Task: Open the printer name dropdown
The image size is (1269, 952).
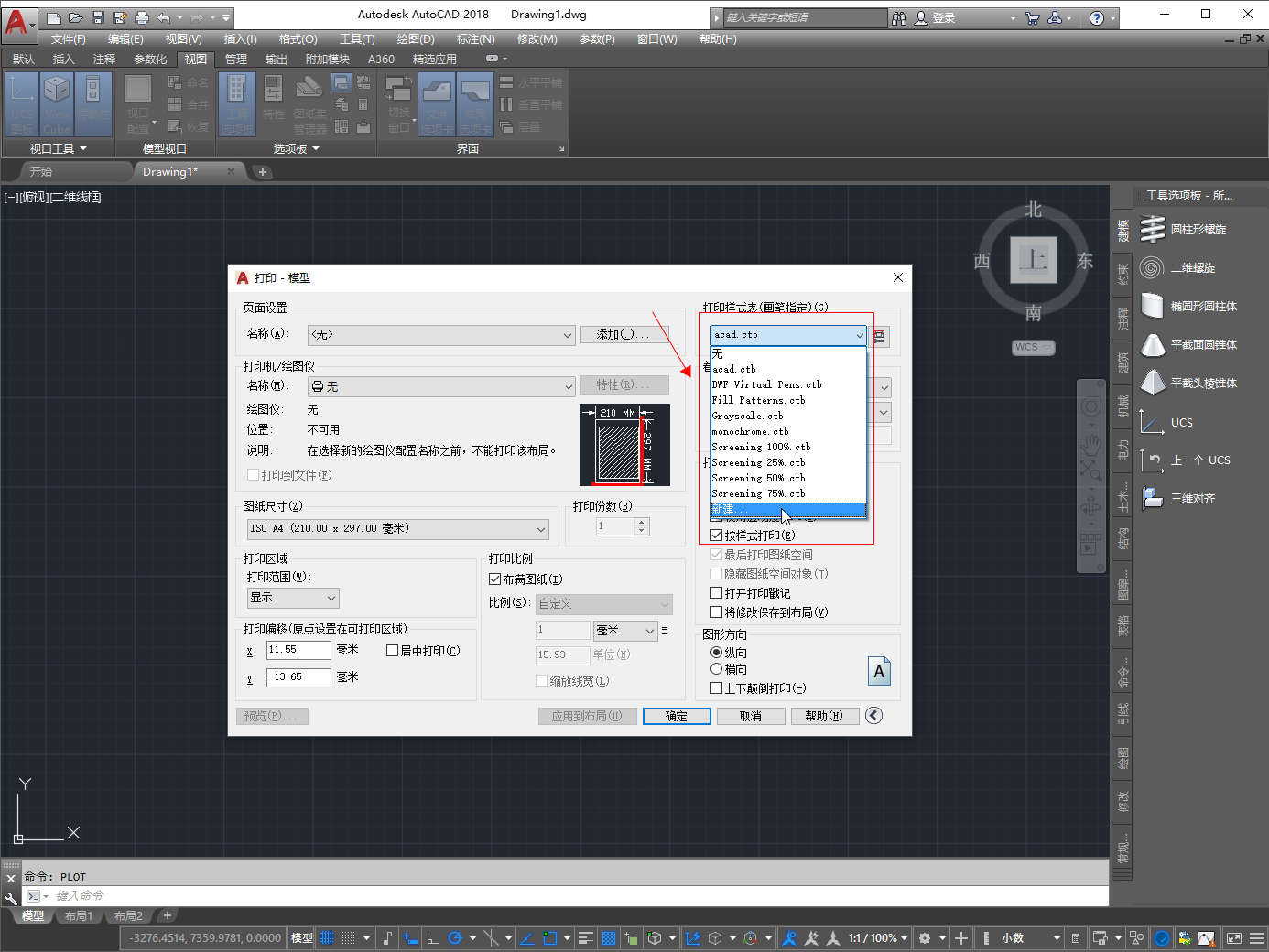Action: click(x=441, y=386)
